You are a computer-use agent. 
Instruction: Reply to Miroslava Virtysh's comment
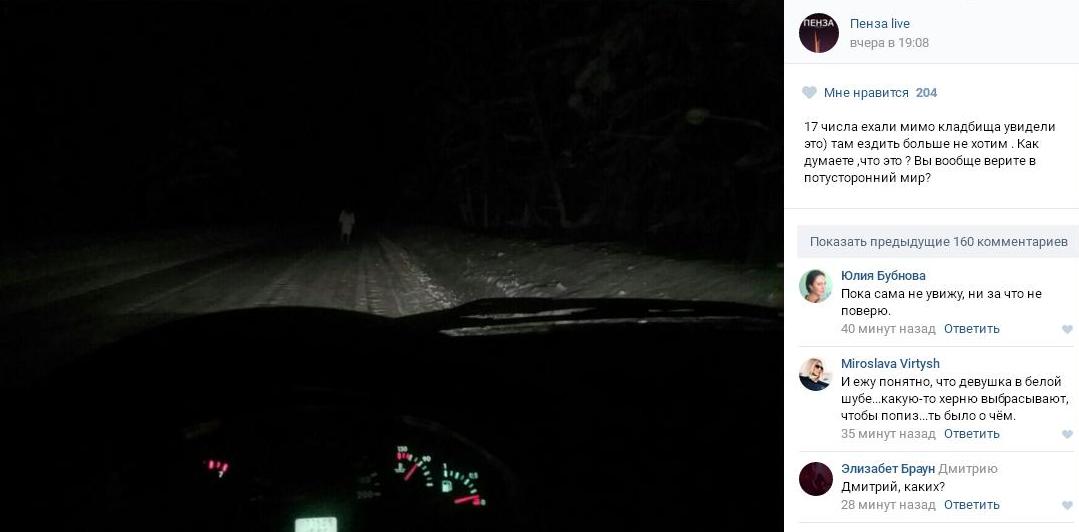pos(971,434)
